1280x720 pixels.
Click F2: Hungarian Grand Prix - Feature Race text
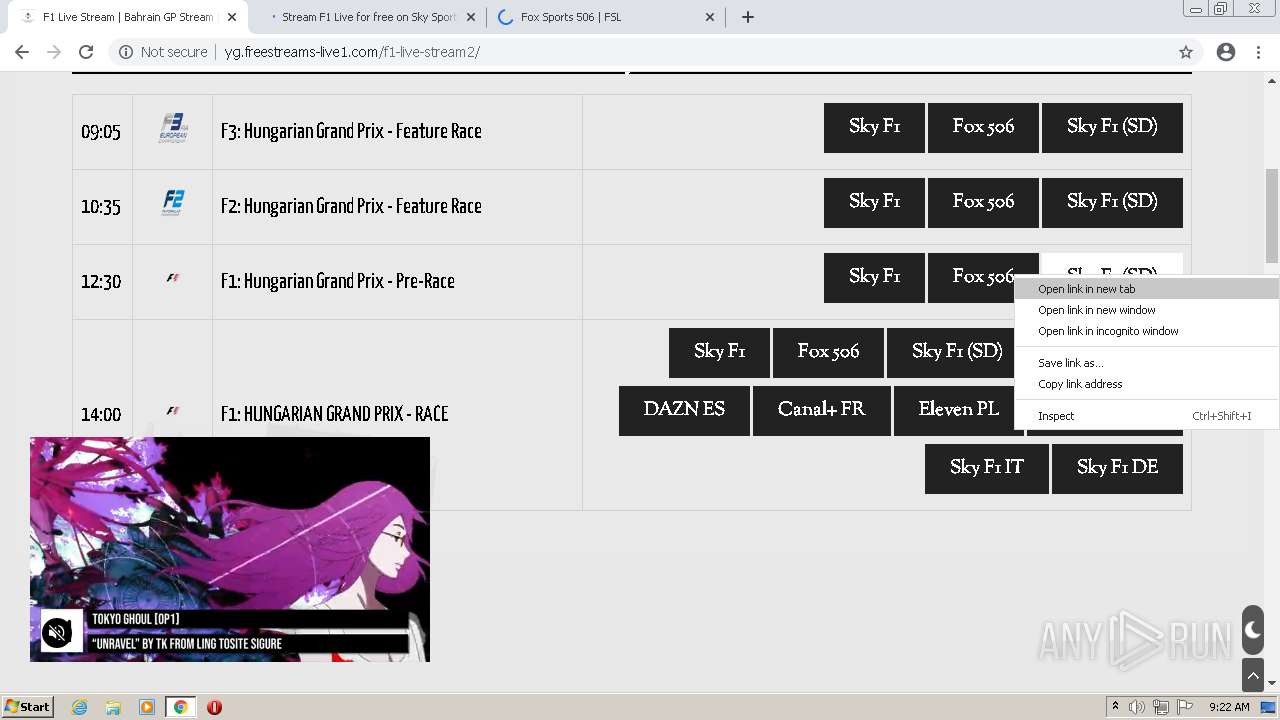click(x=351, y=206)
